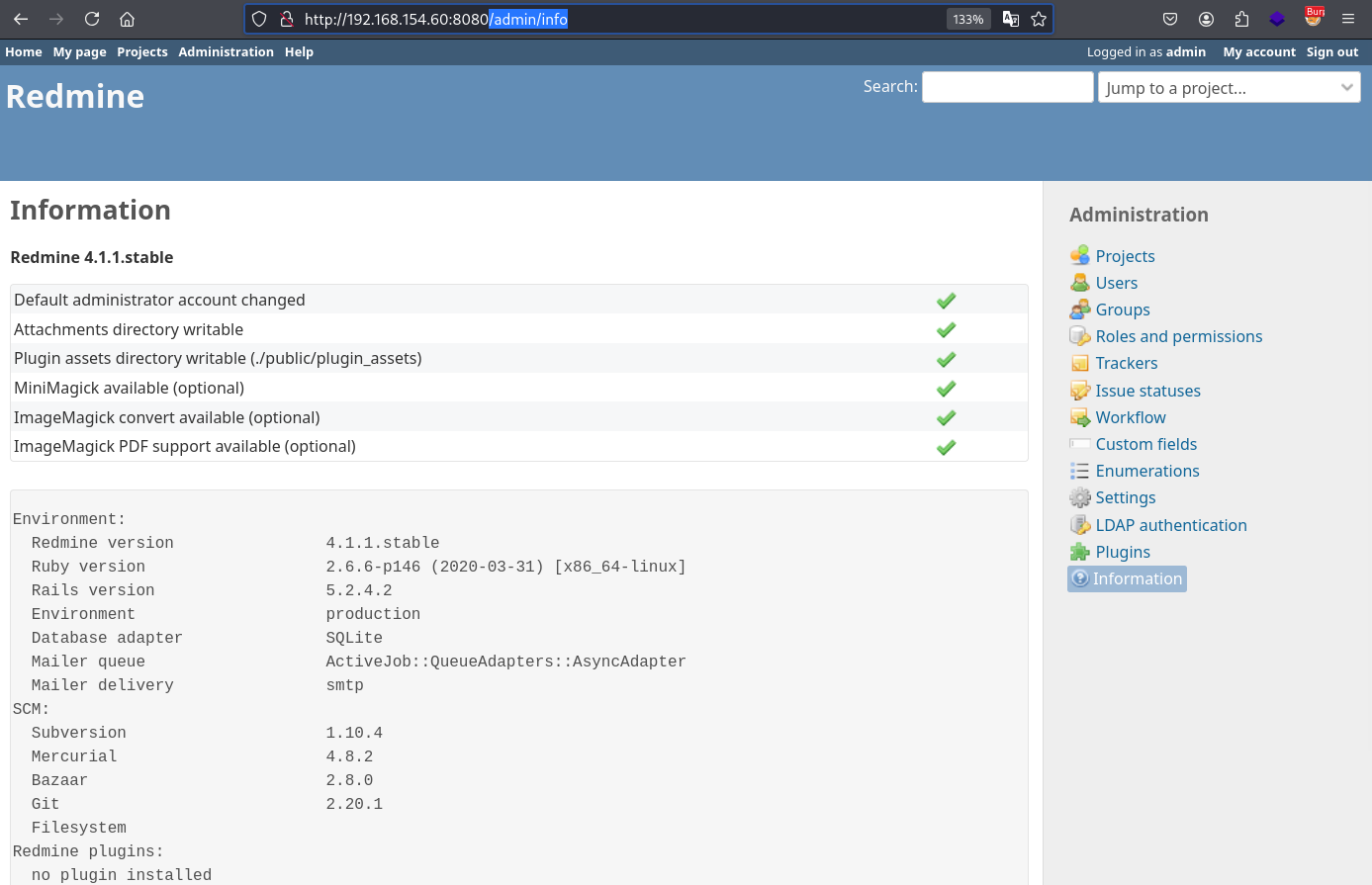Go back using the browser back arrow
The image size is (1372, 885).
pos(21,19)
